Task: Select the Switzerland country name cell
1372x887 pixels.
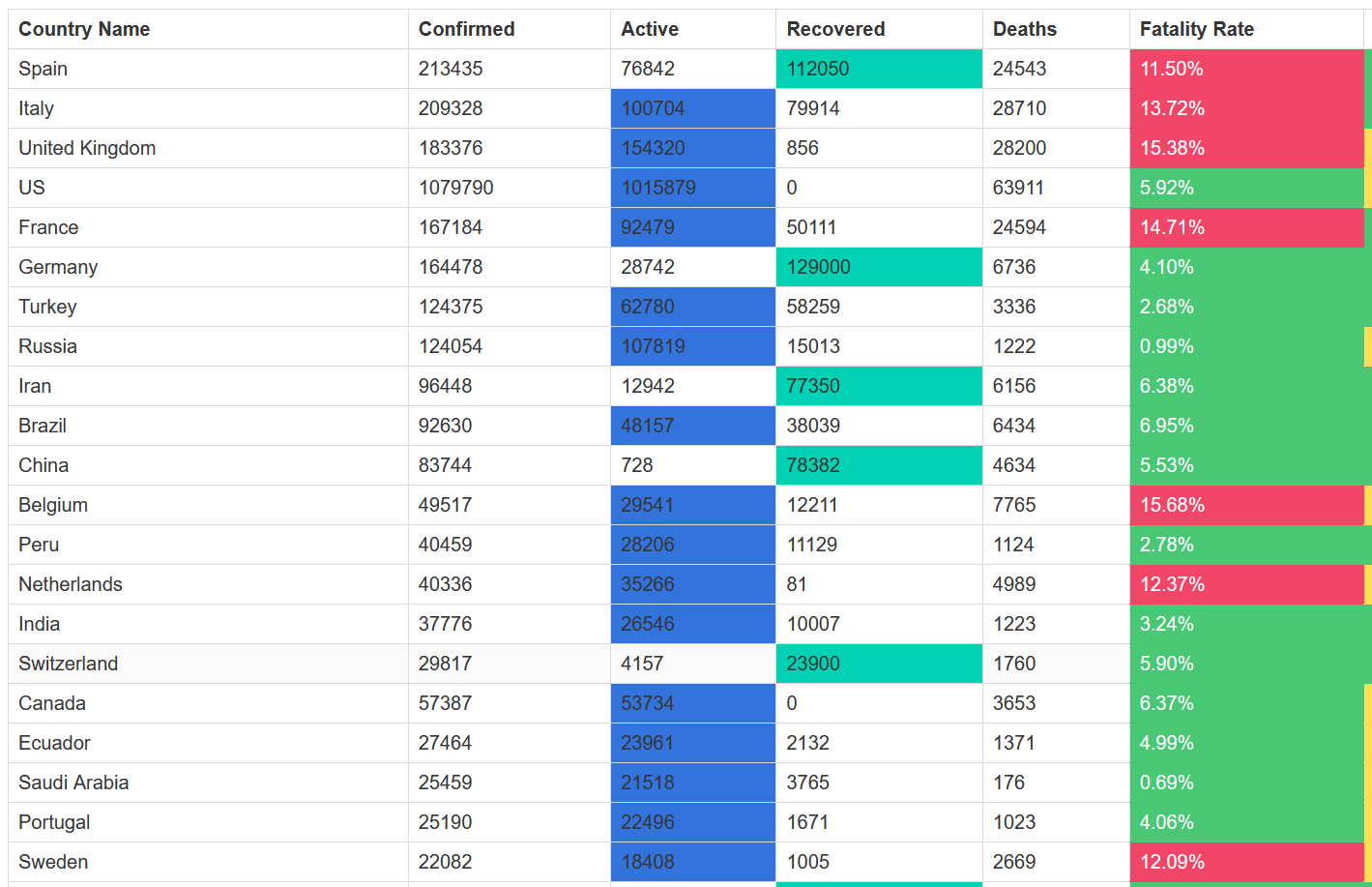Action: (68, 664)
